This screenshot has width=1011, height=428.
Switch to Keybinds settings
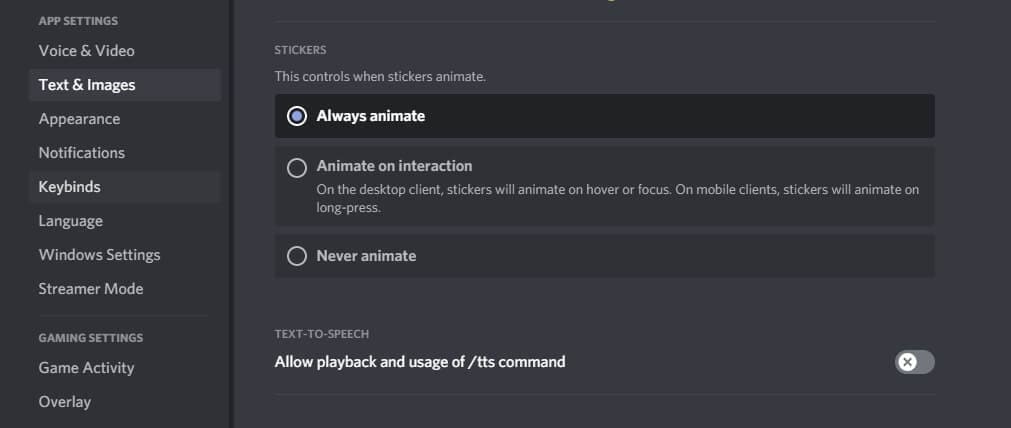coord(70,187)
